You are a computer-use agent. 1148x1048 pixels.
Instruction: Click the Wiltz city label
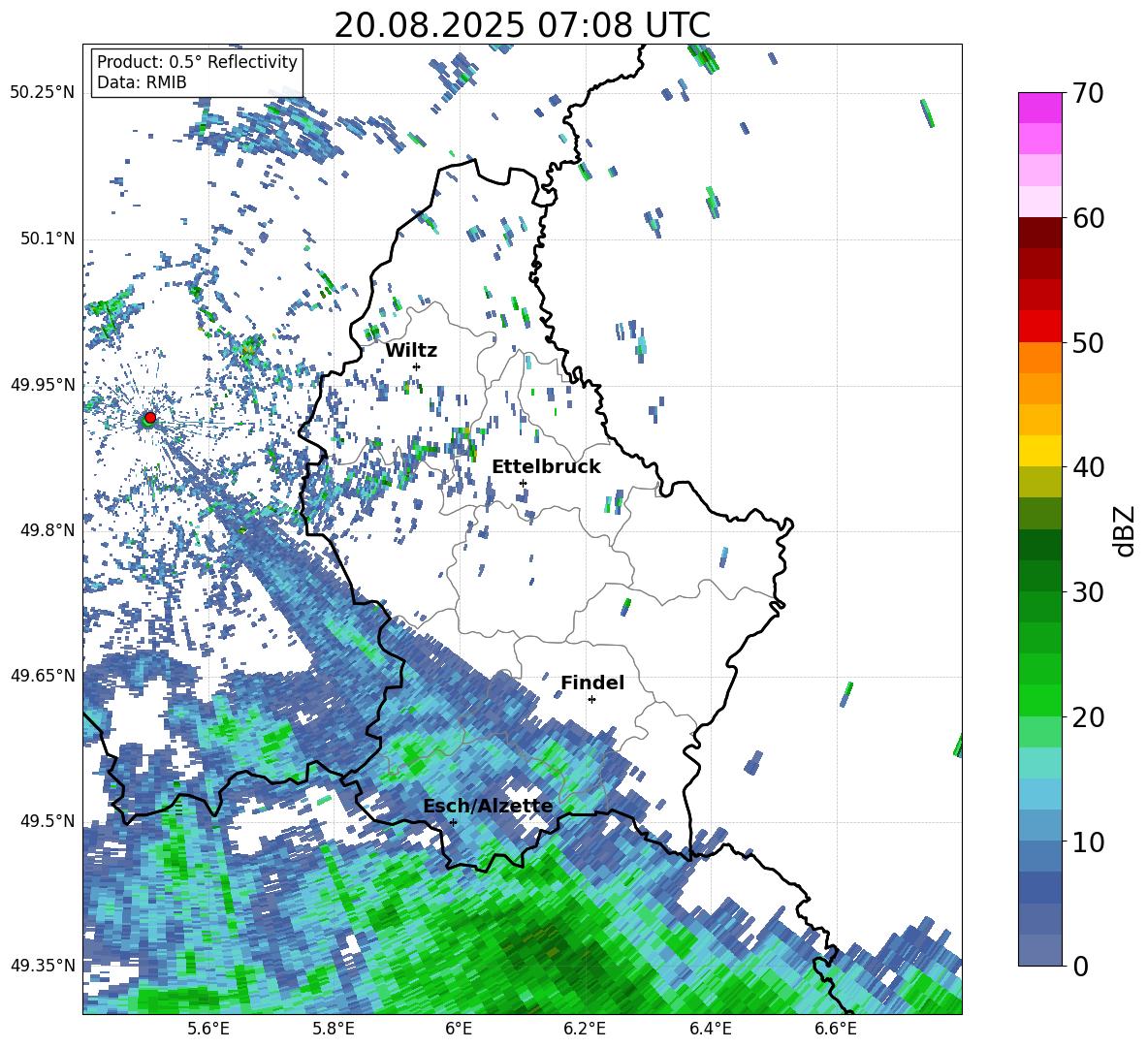tap(411, 351)
